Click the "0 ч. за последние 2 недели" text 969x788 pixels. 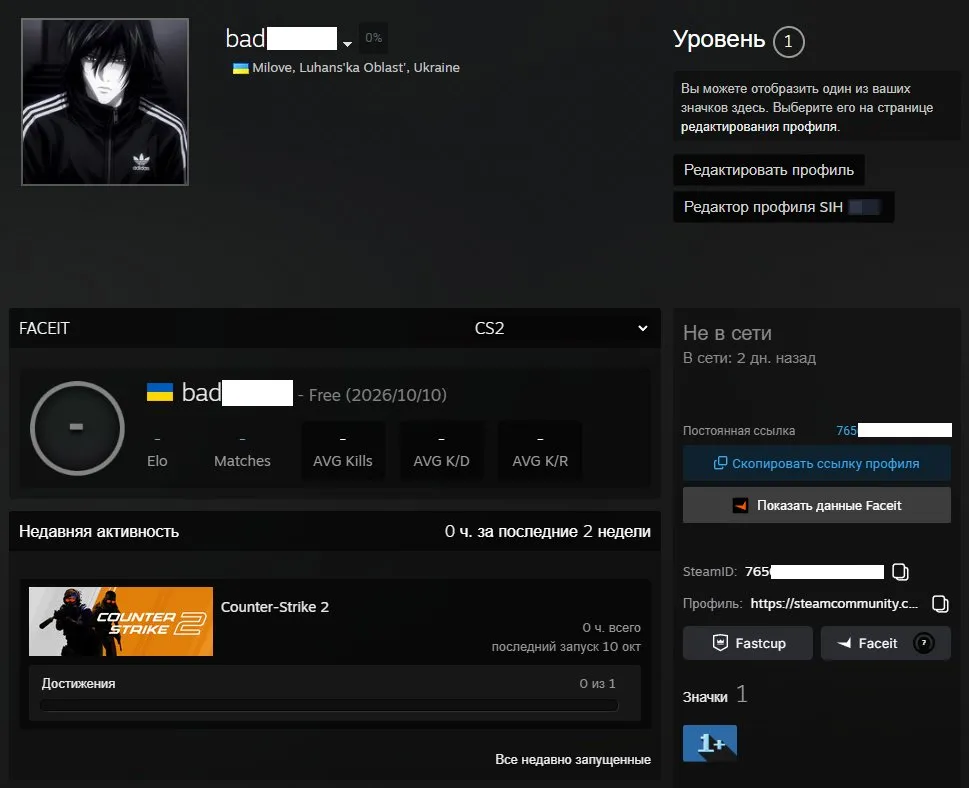548,532
